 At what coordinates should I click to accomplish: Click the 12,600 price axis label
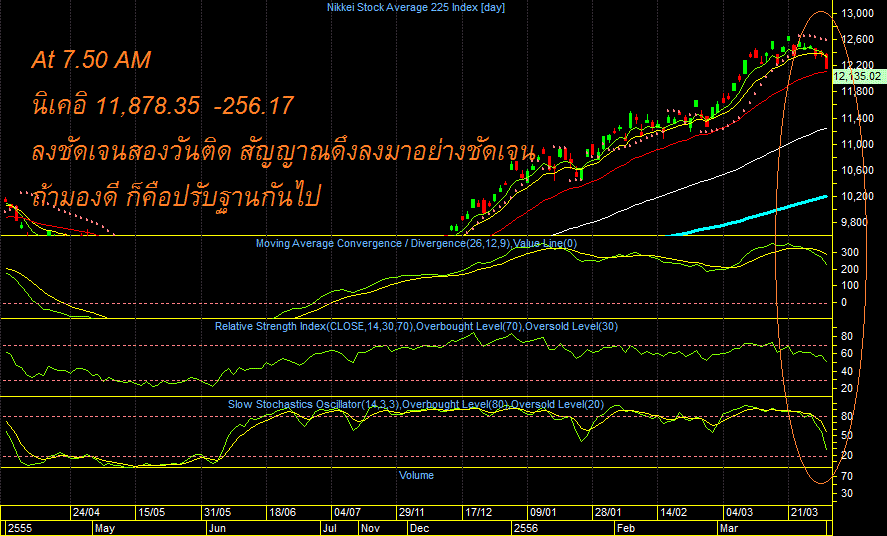tap(857, 39)
